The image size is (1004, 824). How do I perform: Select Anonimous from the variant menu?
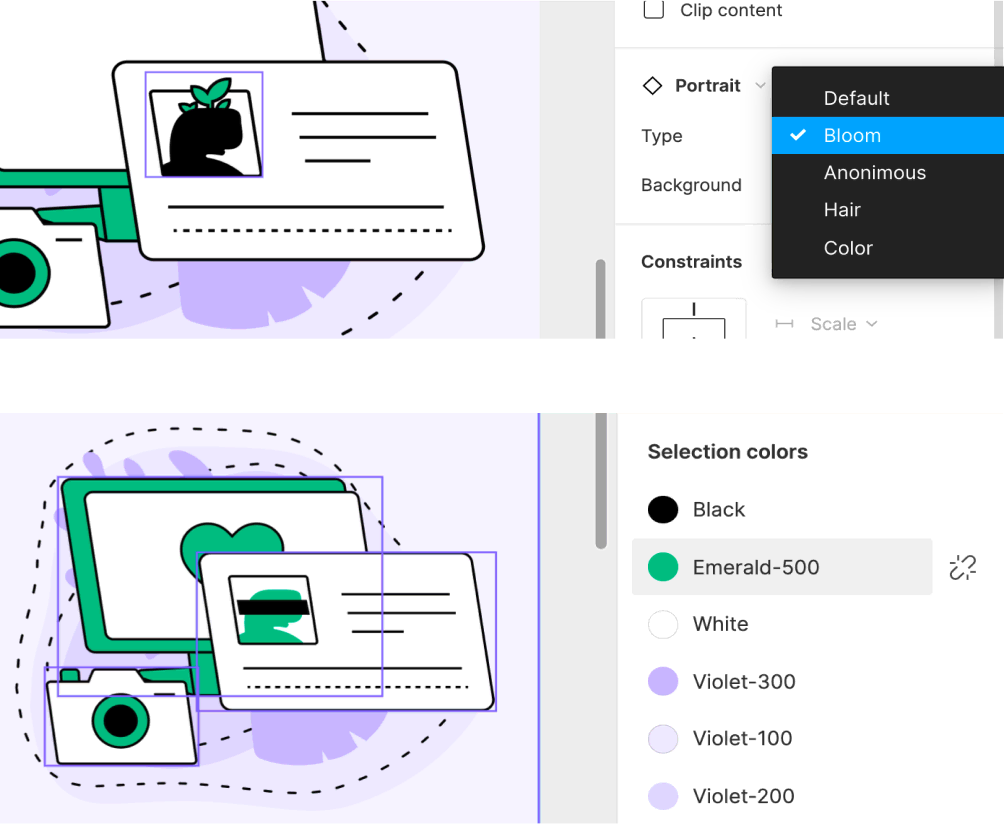pyautogui.click(x=874, y=172)
